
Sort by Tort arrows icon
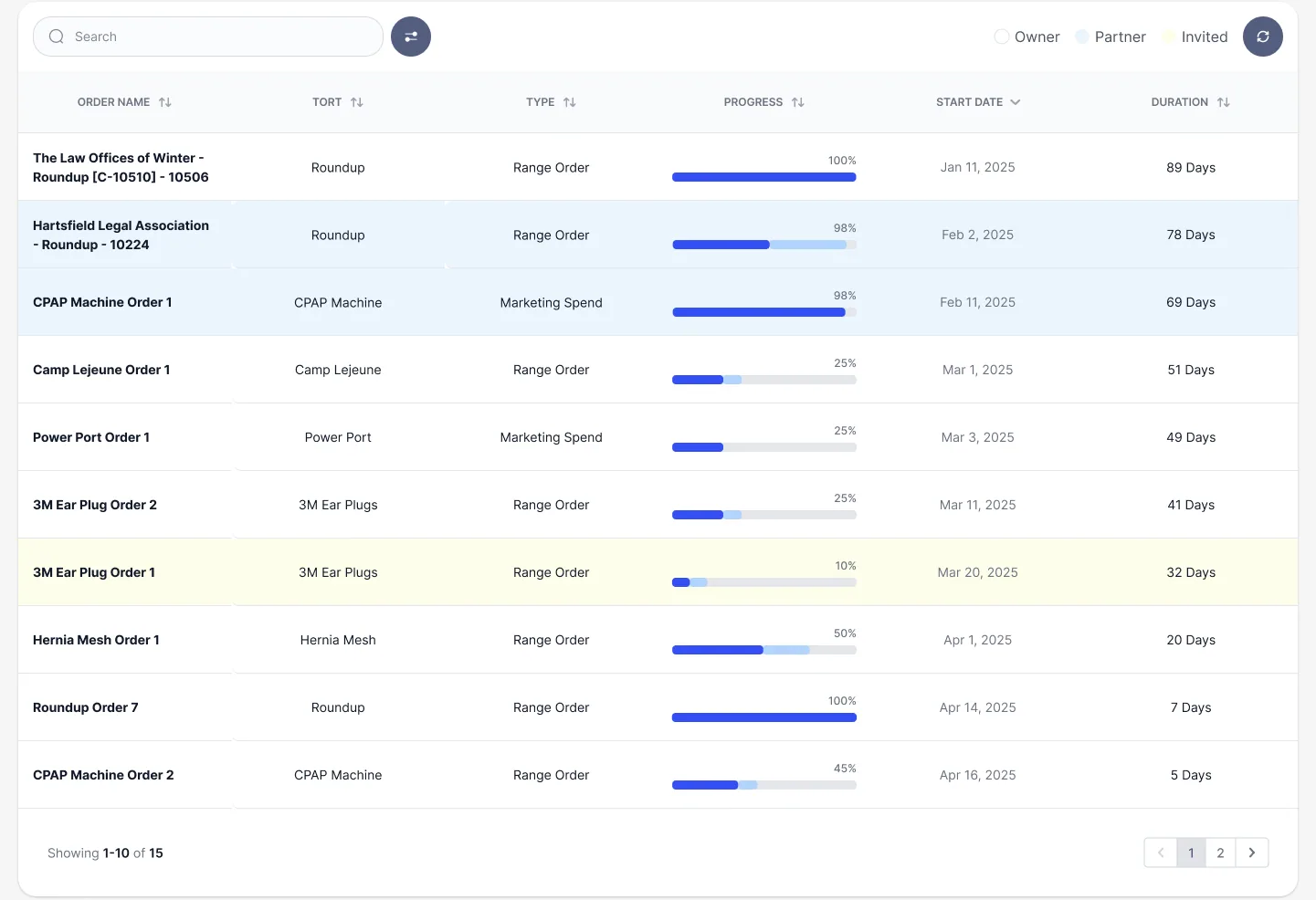click(357, 102)
